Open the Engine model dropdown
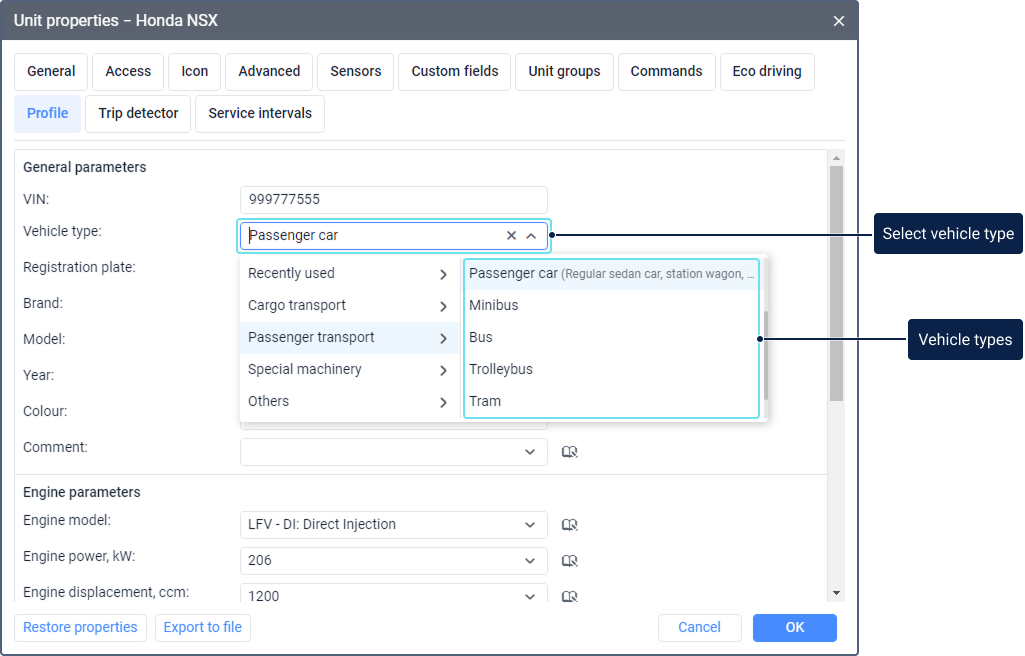 click(x=530, y=525)
